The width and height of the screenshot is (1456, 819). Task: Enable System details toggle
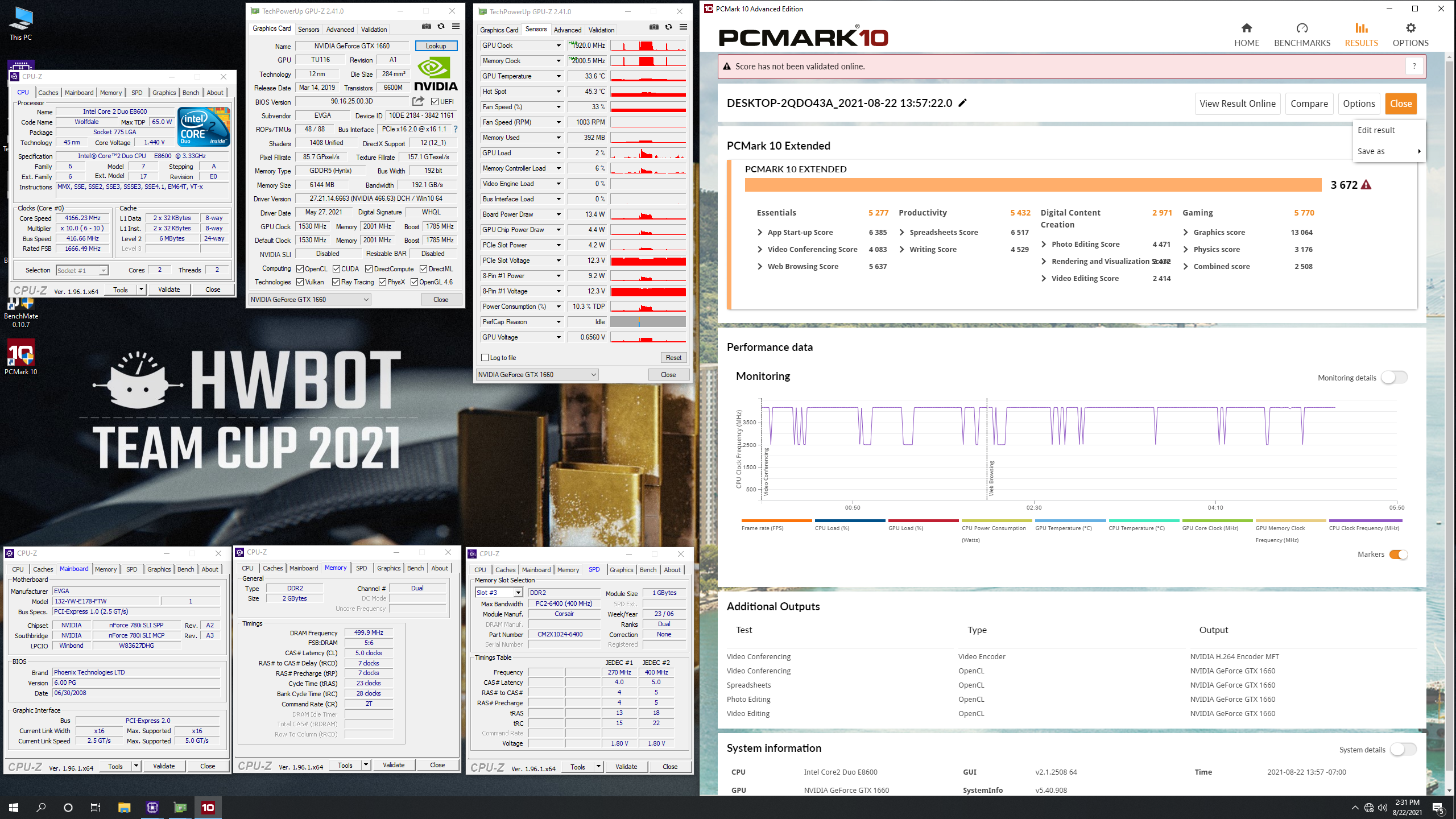tap(1403, 749)
